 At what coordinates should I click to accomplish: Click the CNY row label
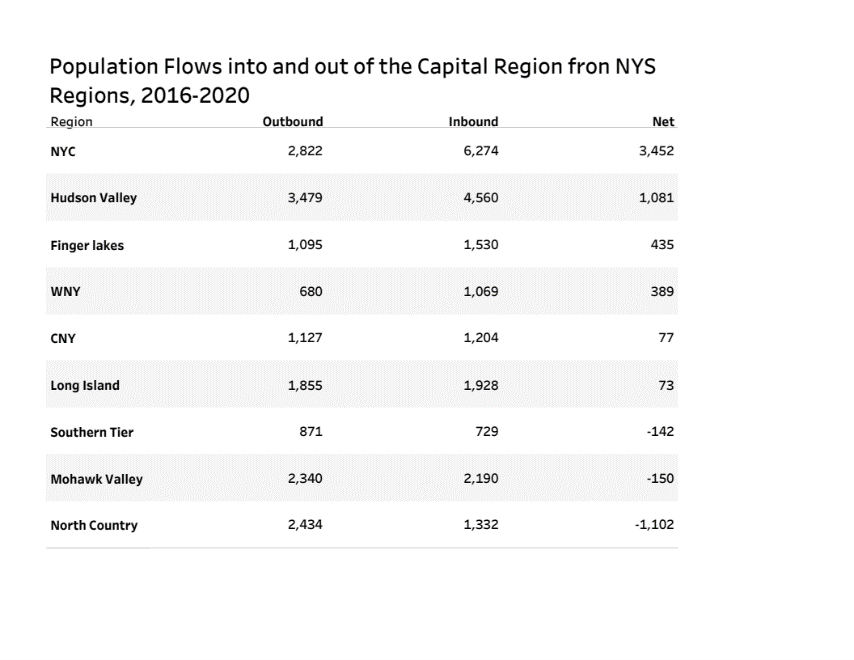coord(63,338)
